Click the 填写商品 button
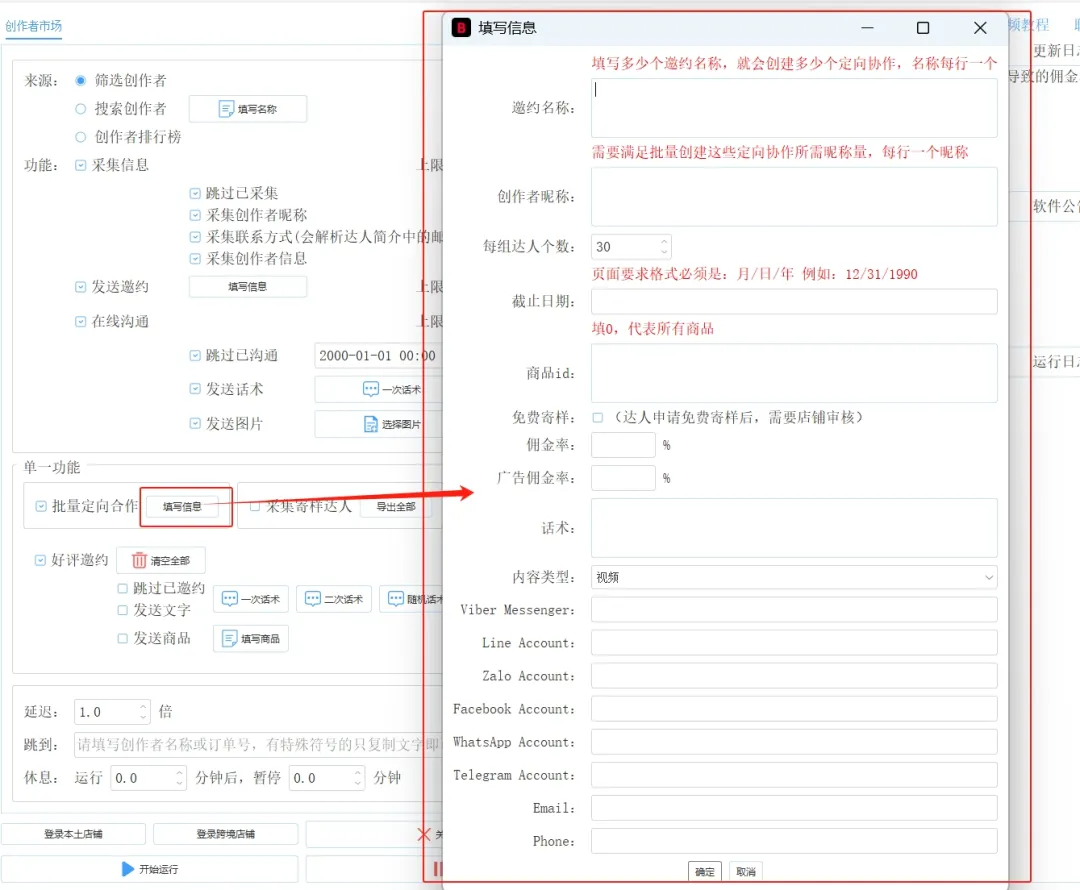 (251, 639)
